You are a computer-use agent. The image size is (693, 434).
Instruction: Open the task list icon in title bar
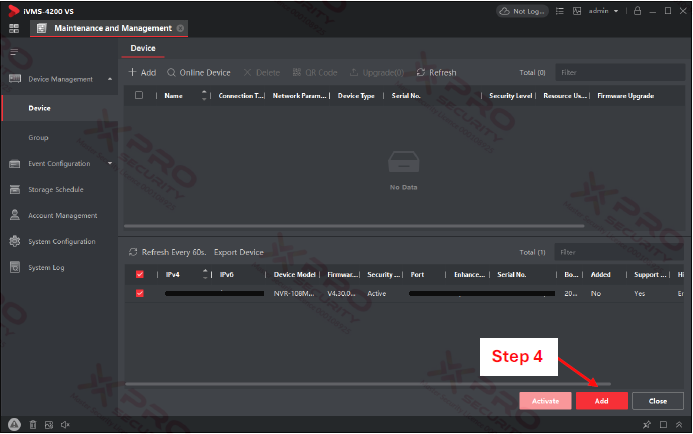[560, 11]
